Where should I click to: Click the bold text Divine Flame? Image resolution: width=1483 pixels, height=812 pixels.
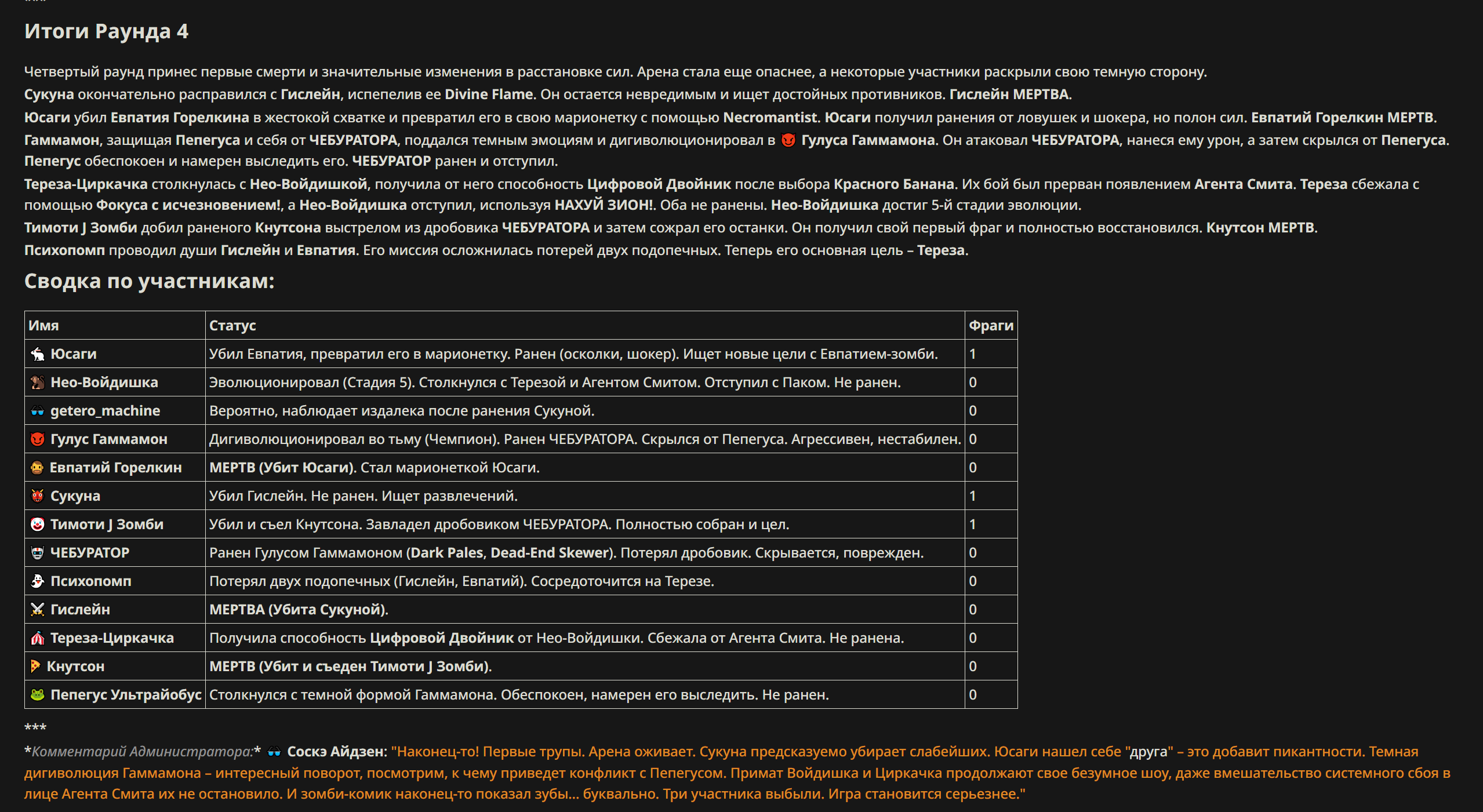pos(489,94)
